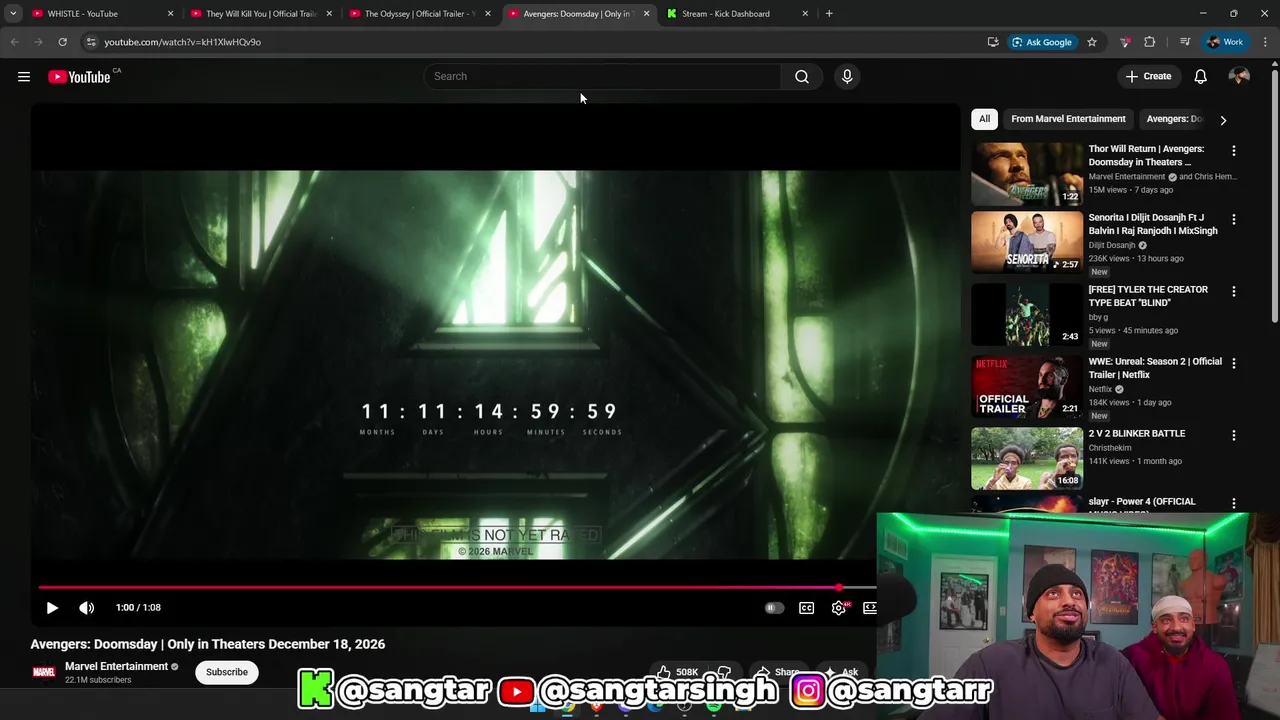Open the player settings gear
The image size is (1280, 720).
[x=839, y=607]
